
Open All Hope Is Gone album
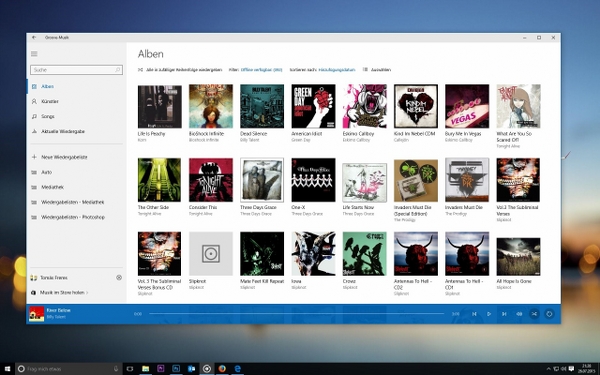(x=518, y=257)
